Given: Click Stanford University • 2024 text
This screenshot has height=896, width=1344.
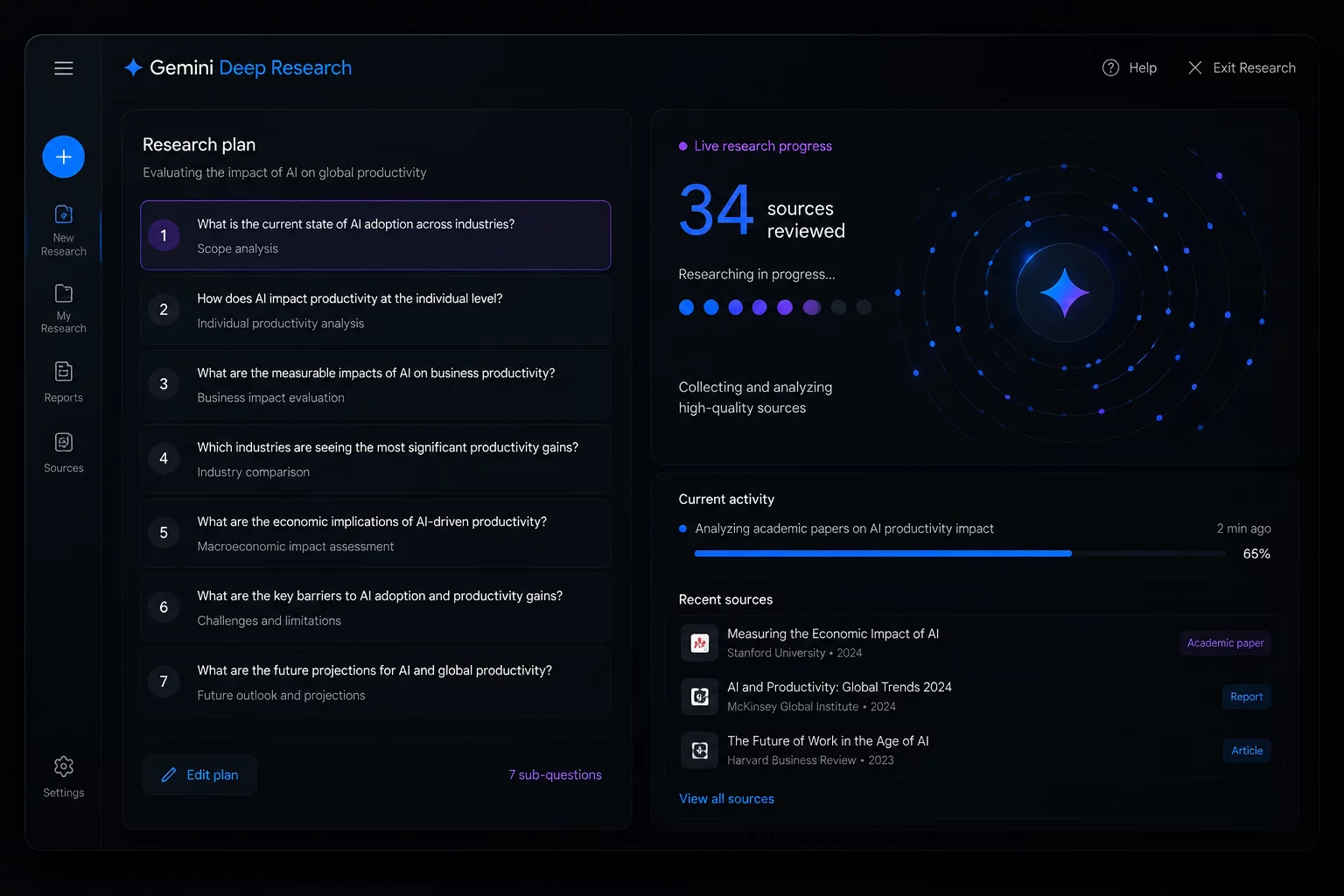Looking at the screenshot, I should 794,653.
